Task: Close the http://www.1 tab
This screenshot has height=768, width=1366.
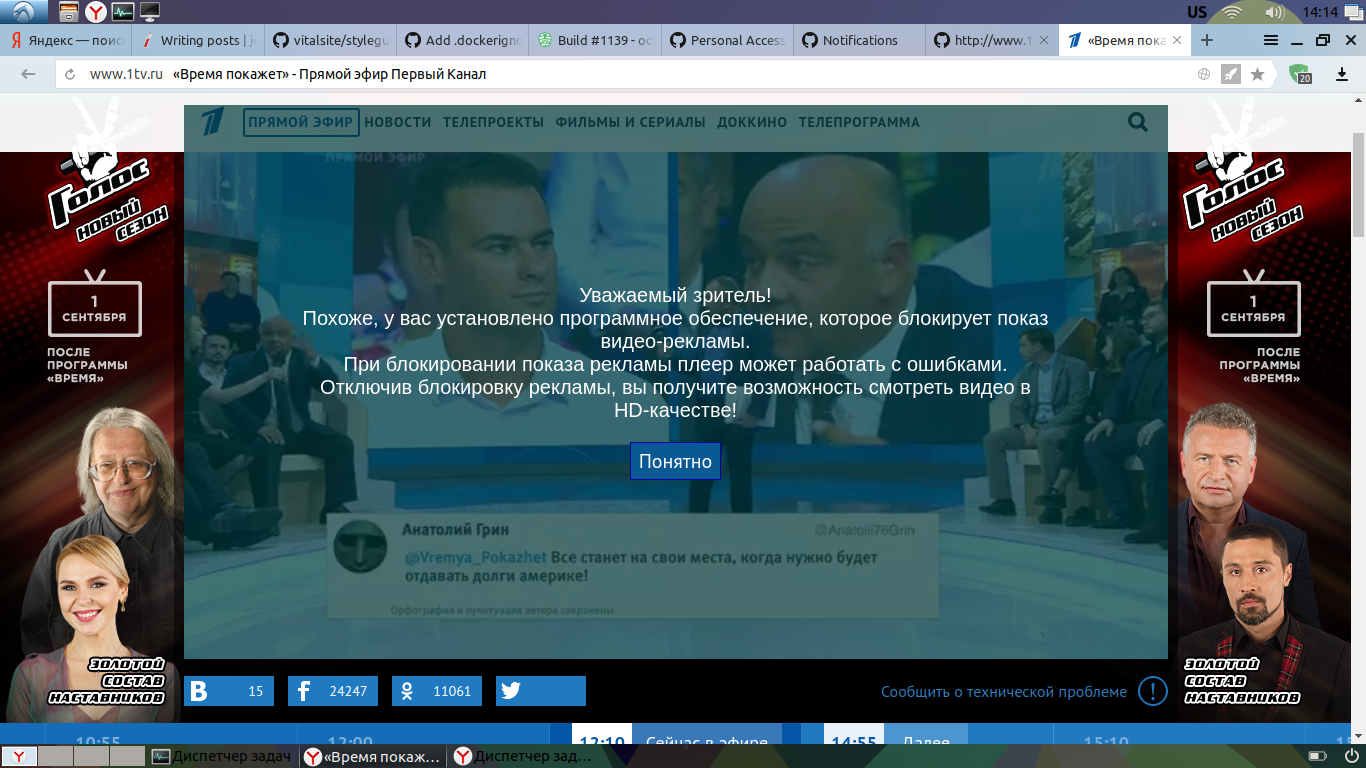Action: pos(1044,41)
